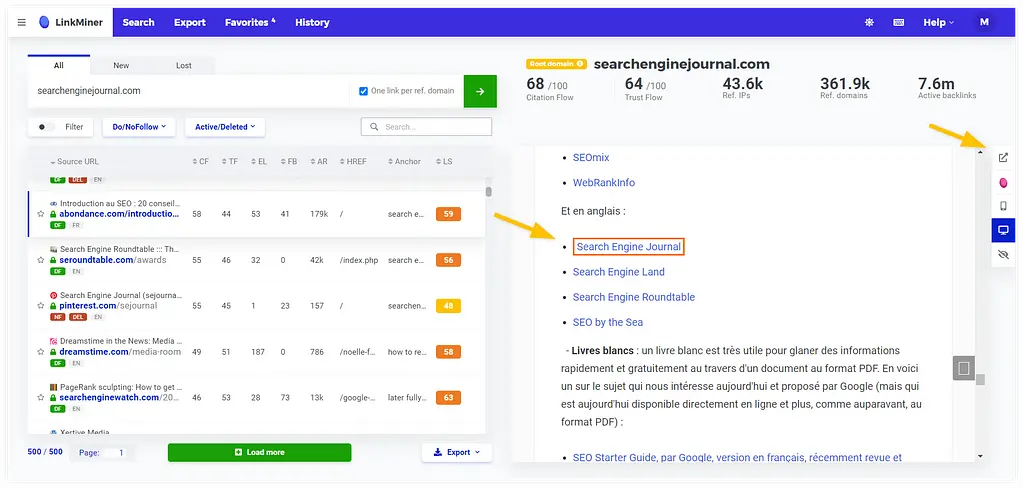
Task: Open seroundtable.com/awards link
Action: point(113,260)
